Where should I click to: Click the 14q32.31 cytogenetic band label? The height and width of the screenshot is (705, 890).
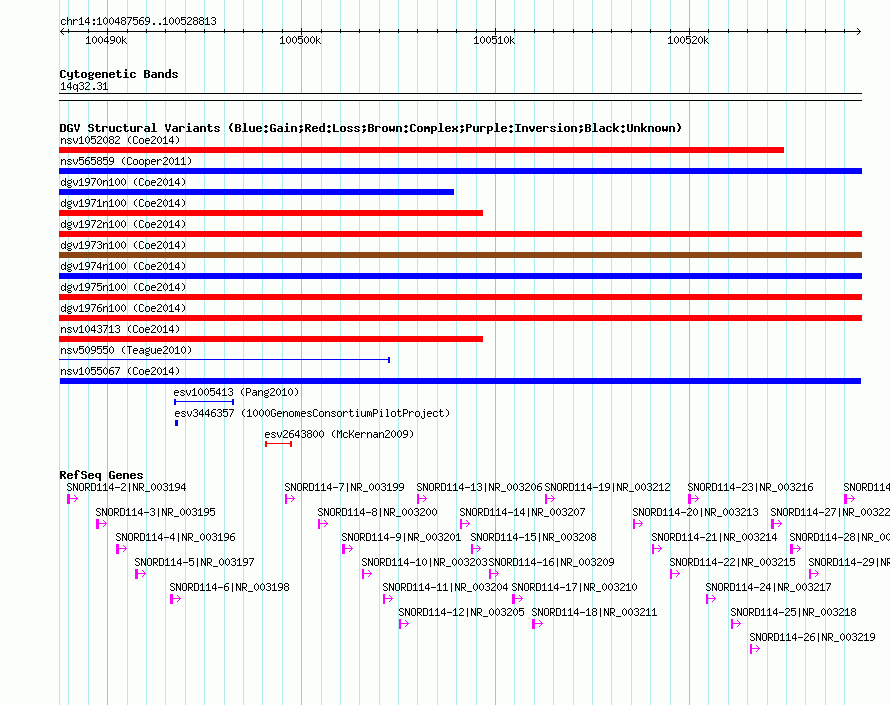pos(84,86)
